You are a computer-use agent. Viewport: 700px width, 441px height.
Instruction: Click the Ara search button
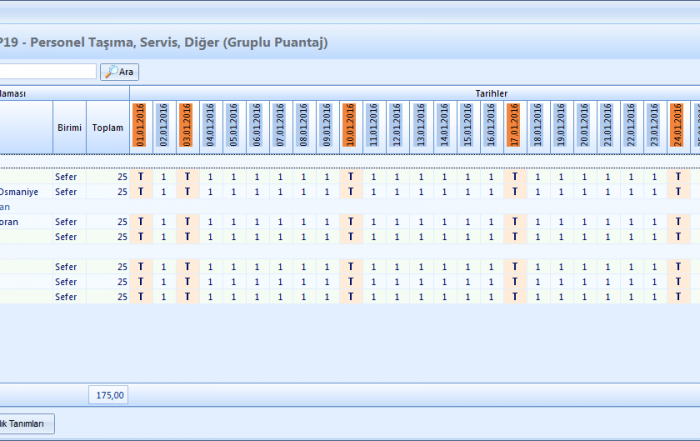(120, 72)
